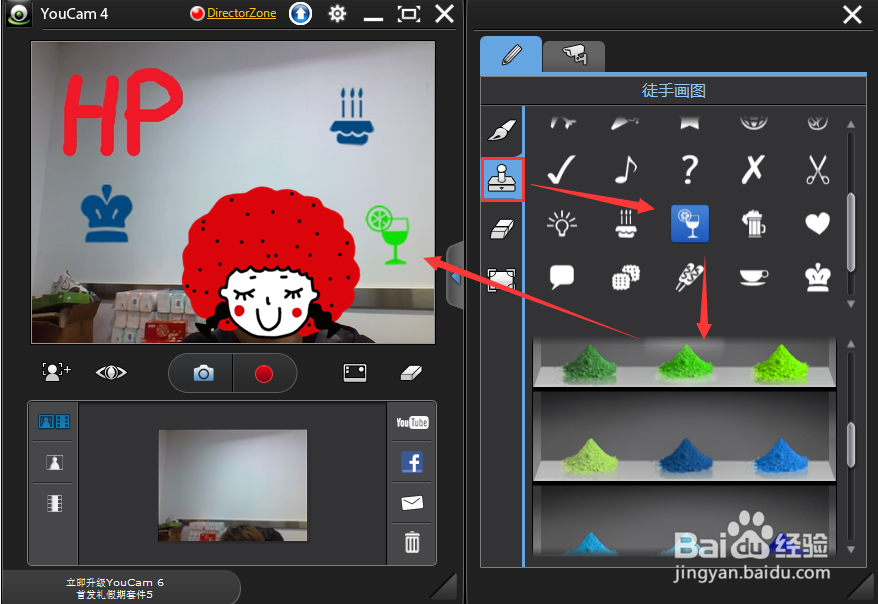Image resolution: width=878 pixels, height=604 pixels.
Task: Filter library to photos only
Action: pyautogui.click(x=54, y=462)
